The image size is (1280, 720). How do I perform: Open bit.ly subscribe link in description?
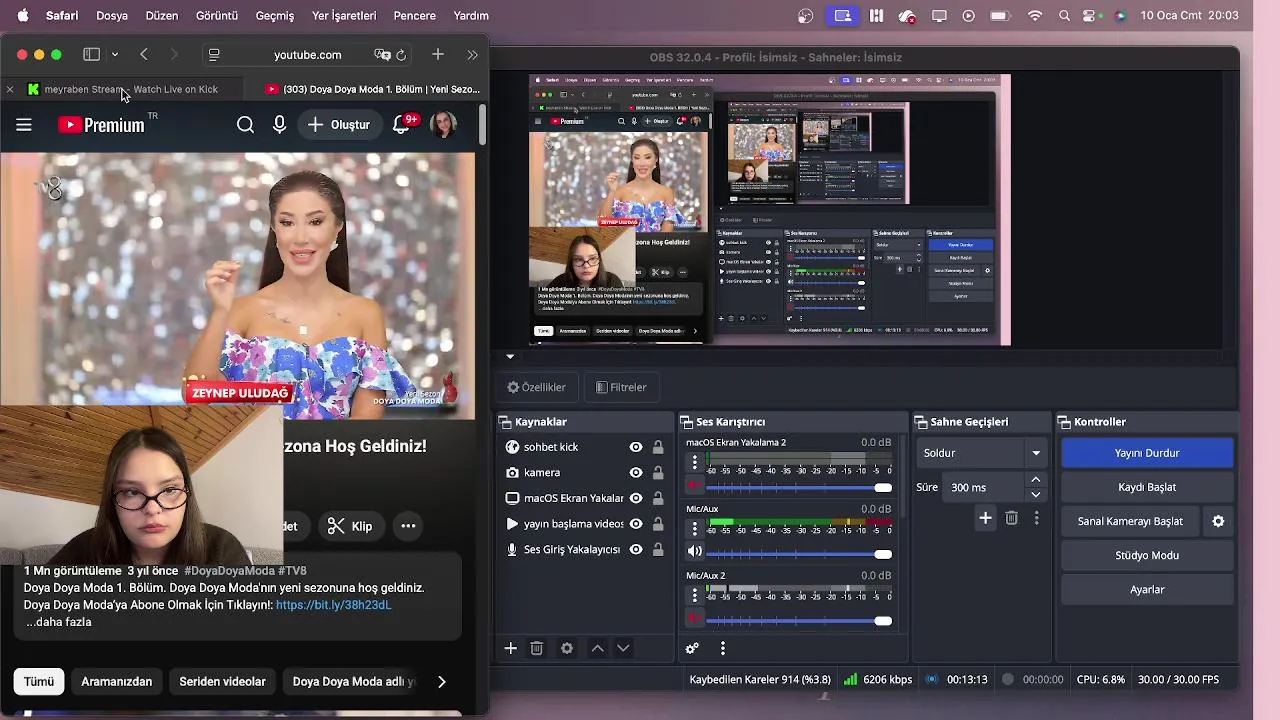[x=333, y=605]
